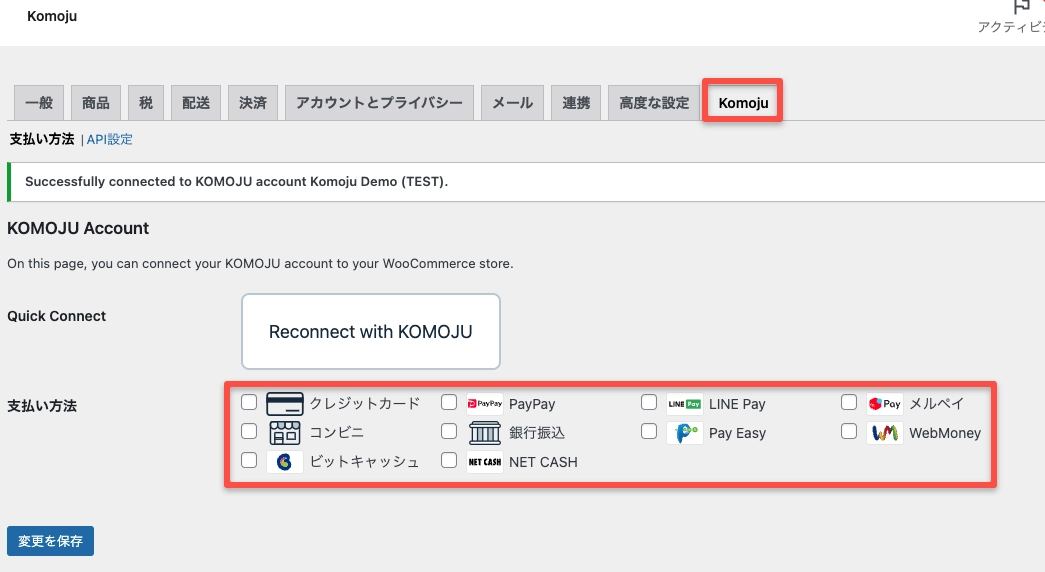Tick the 銀行振込 checkbox
The image size is (1045, 572).
click(x=449, y=431)
